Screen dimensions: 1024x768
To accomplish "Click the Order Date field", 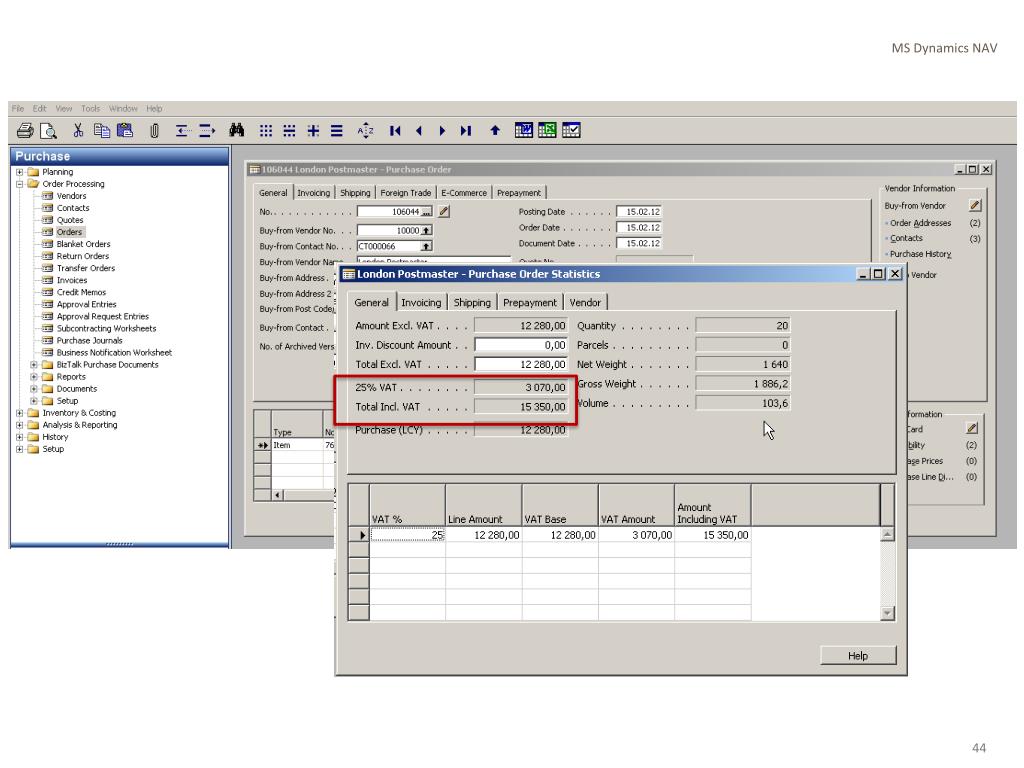I will point(639,227).
